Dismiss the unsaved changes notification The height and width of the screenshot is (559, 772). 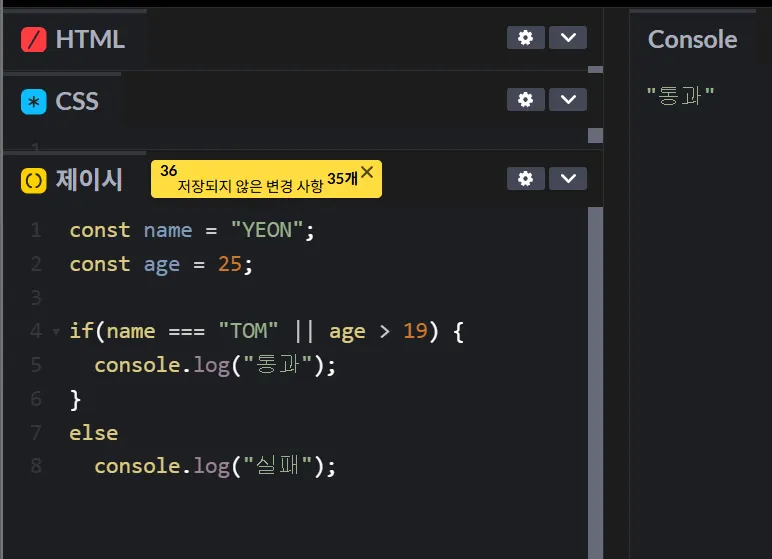click(x=367, y=172)
